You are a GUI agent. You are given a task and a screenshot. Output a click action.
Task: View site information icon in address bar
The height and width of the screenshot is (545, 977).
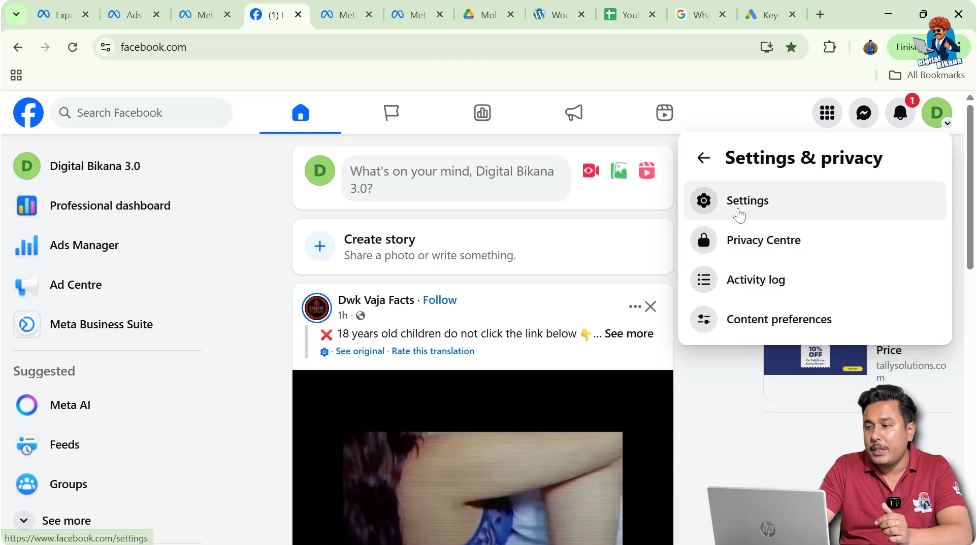tap(106, 47)
